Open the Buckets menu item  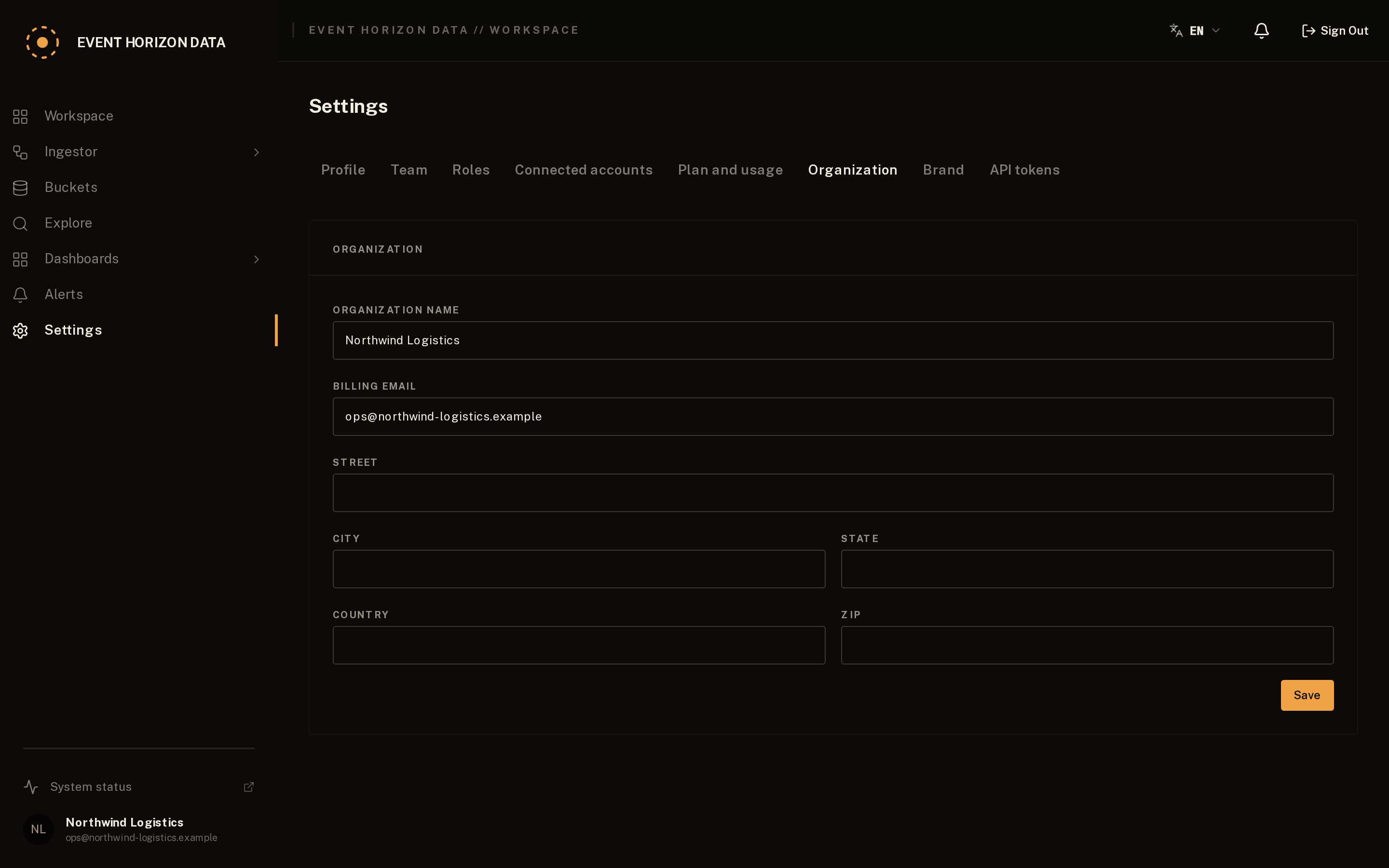(x=138, y=188)
